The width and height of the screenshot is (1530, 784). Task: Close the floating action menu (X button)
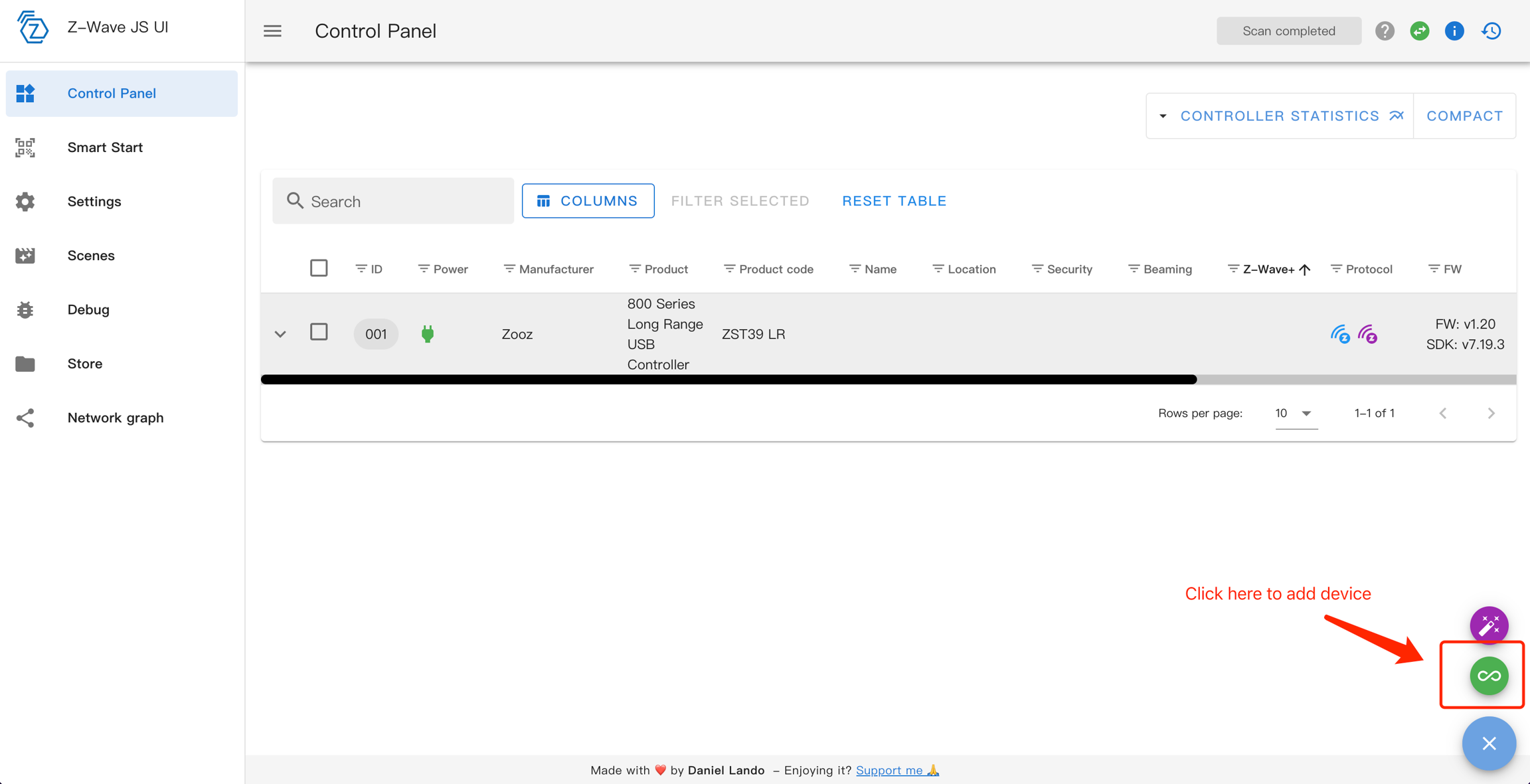coord(1489,744)
